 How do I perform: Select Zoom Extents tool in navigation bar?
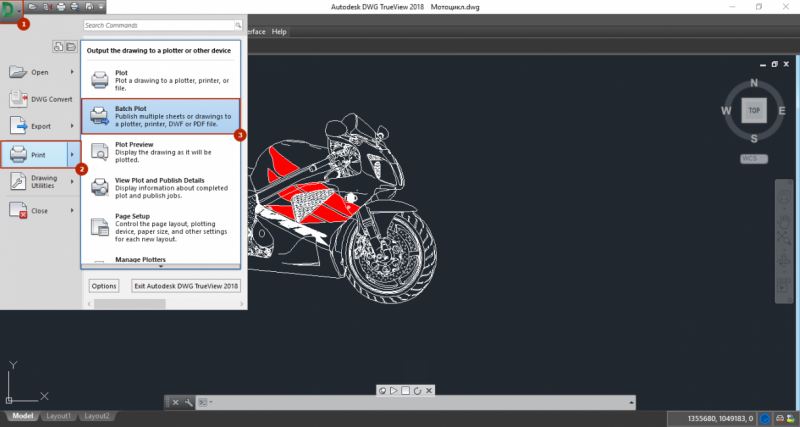click(783, 238)
